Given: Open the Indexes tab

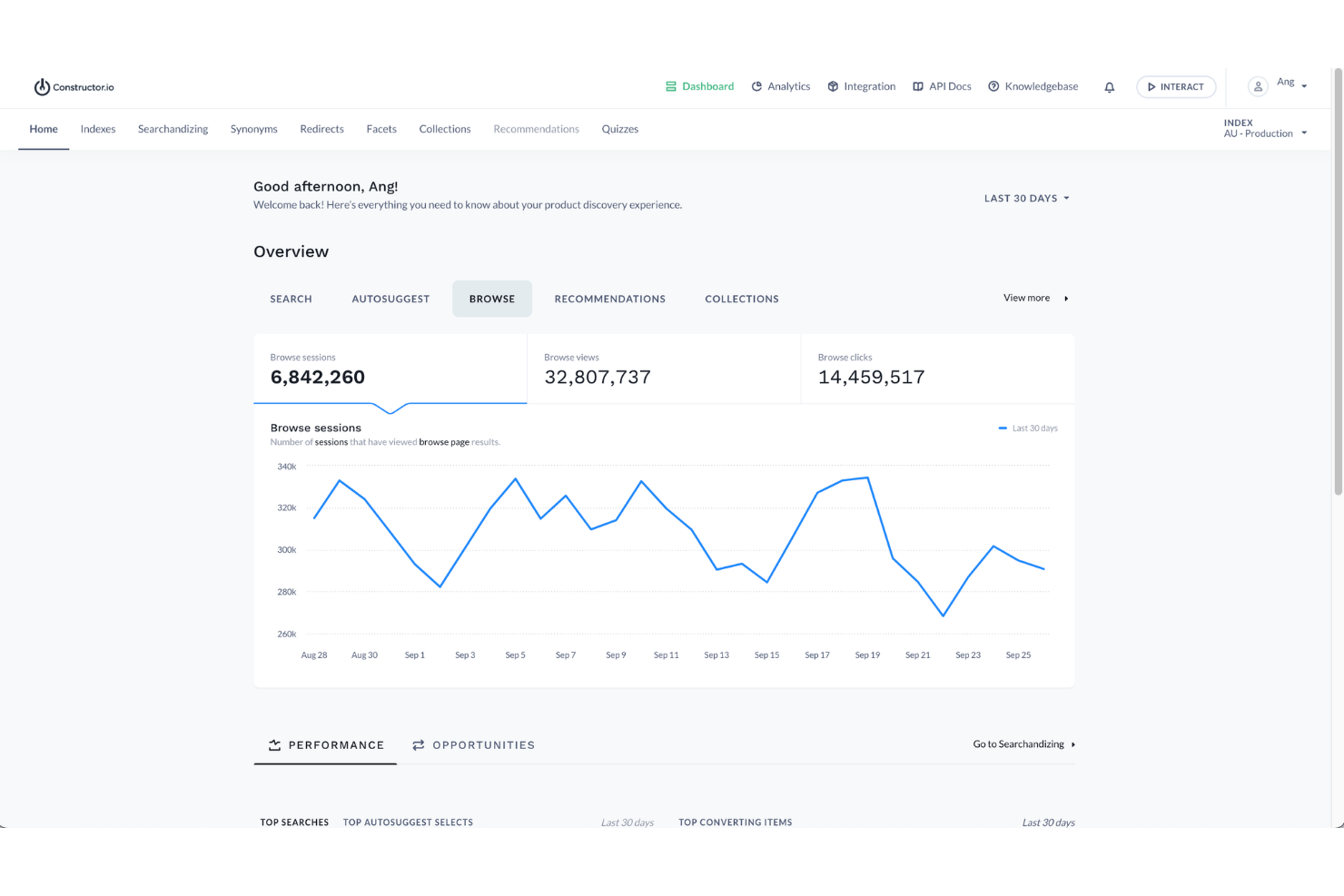Looking at the screenshot, I should click(98, 129).
